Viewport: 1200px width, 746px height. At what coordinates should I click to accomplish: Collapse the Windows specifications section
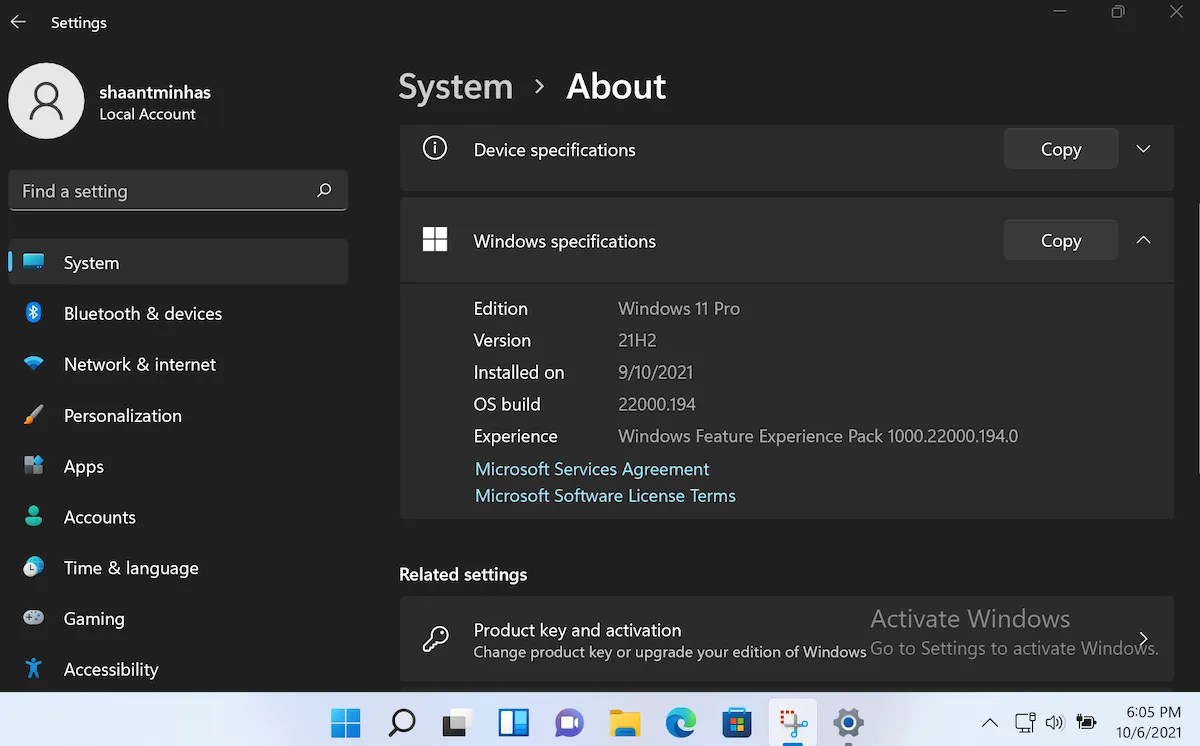coord(1143,240)
